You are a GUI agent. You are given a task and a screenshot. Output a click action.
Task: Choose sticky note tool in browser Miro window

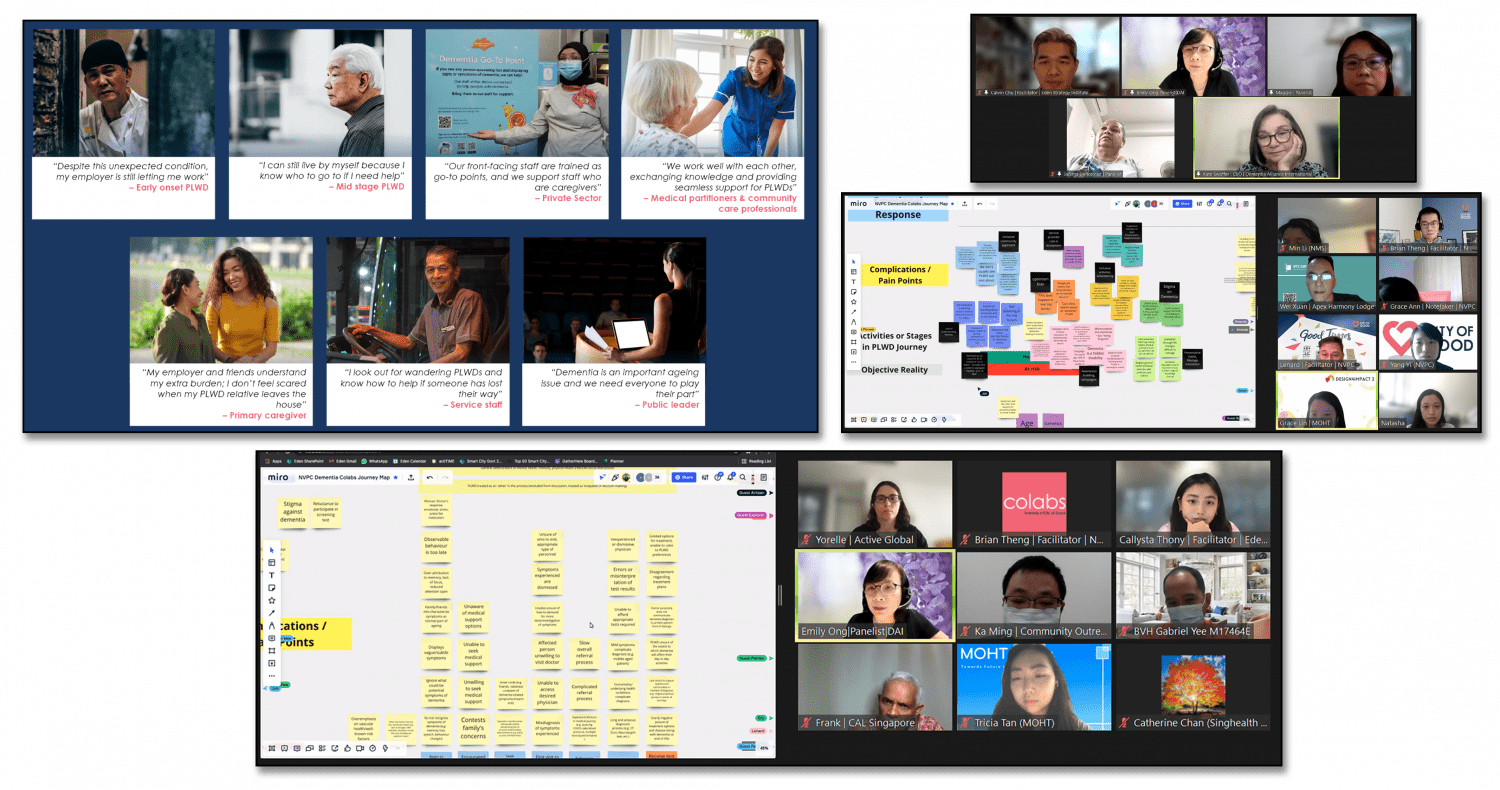(272, 588)
